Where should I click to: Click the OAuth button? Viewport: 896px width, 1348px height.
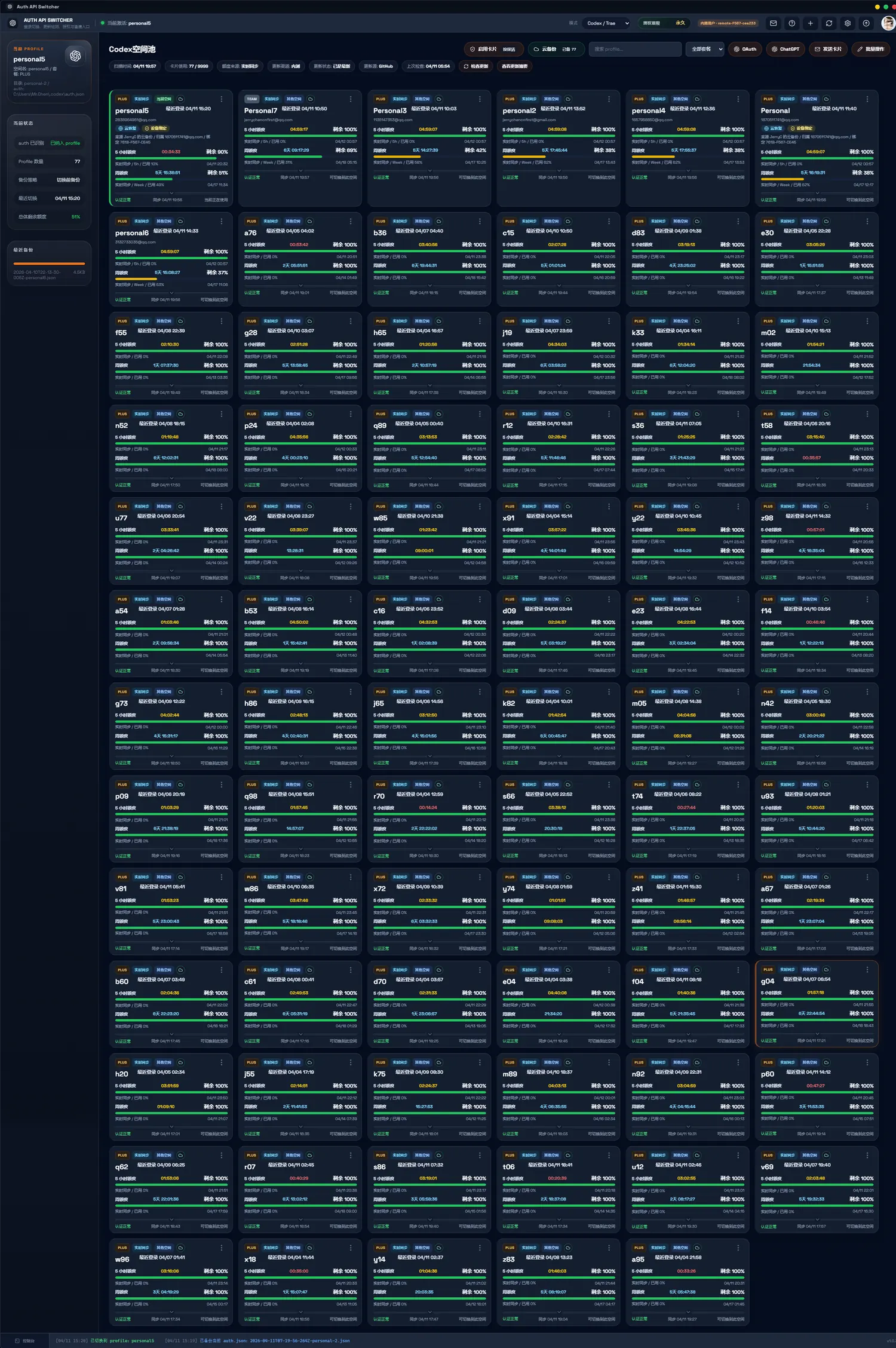click(745, 49)
